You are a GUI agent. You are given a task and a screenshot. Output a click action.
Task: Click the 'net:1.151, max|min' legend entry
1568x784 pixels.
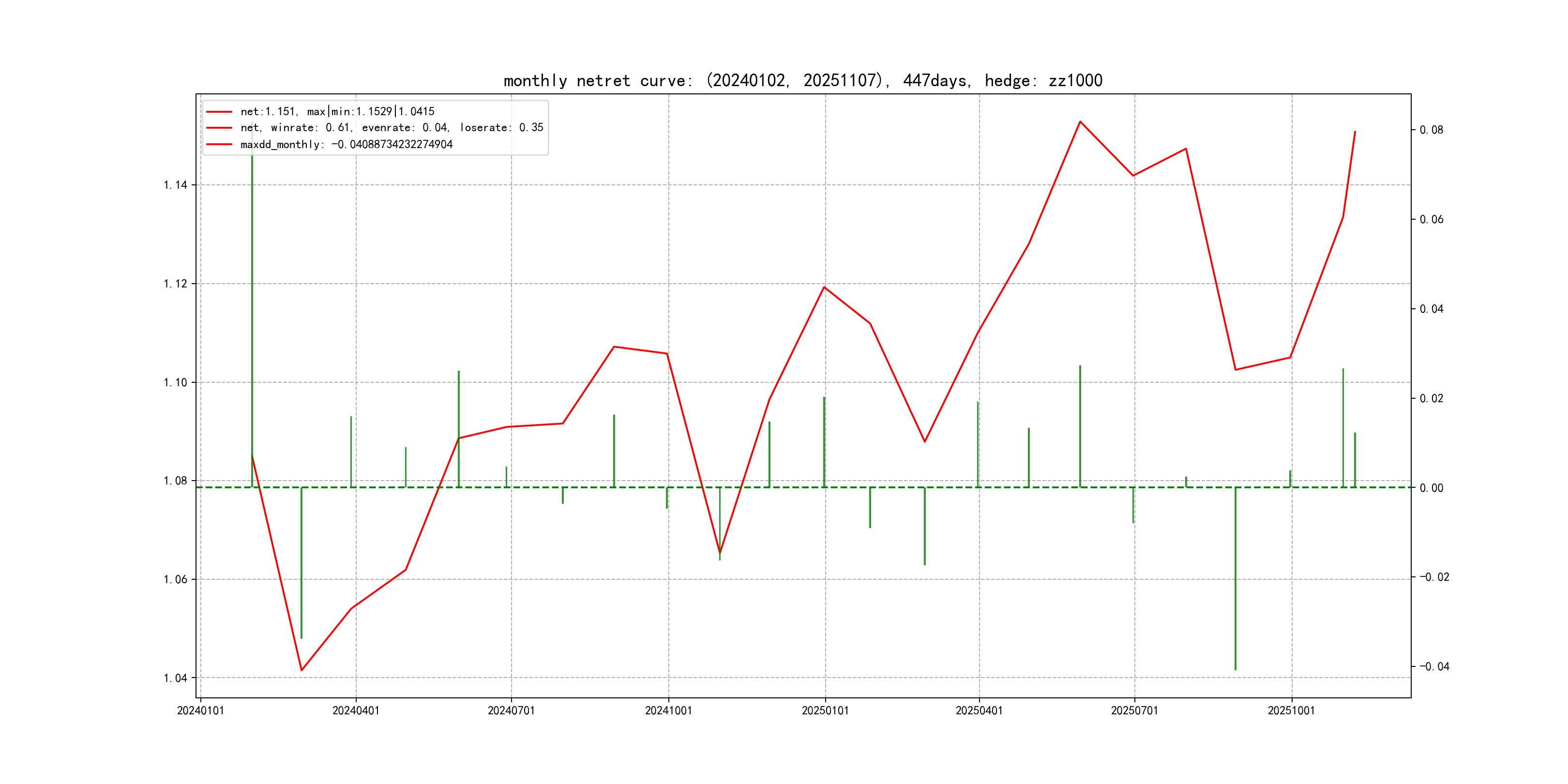337,111
